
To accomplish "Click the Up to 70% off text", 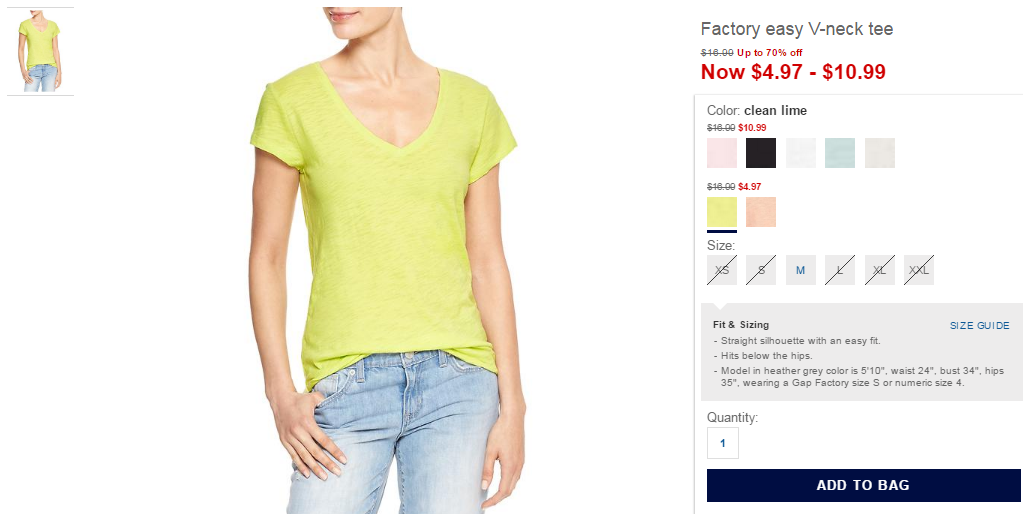I will coord(770,53).
